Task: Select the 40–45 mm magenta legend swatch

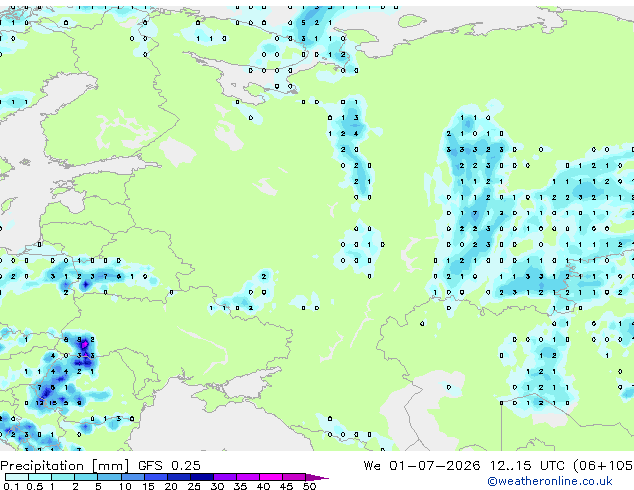Action: (271, 477)
